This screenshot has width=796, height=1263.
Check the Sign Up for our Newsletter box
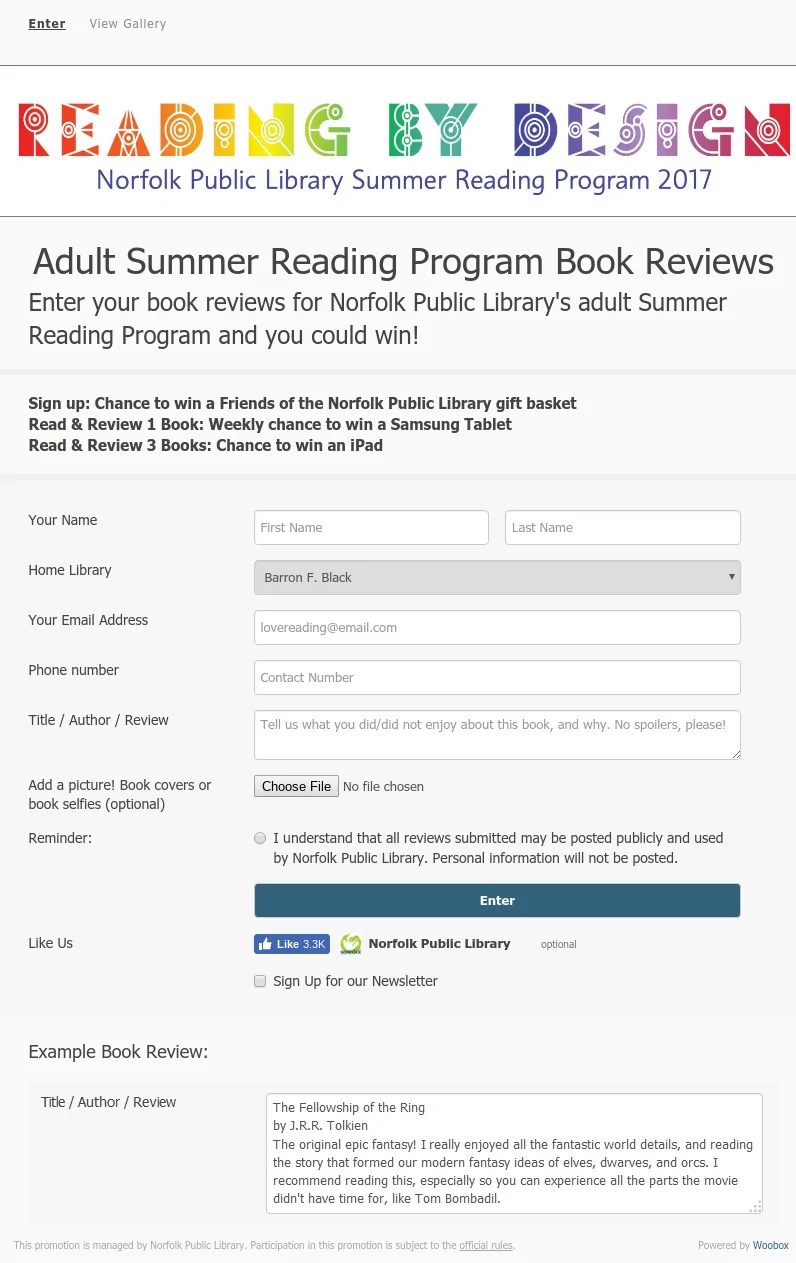[x=260, y=981]
